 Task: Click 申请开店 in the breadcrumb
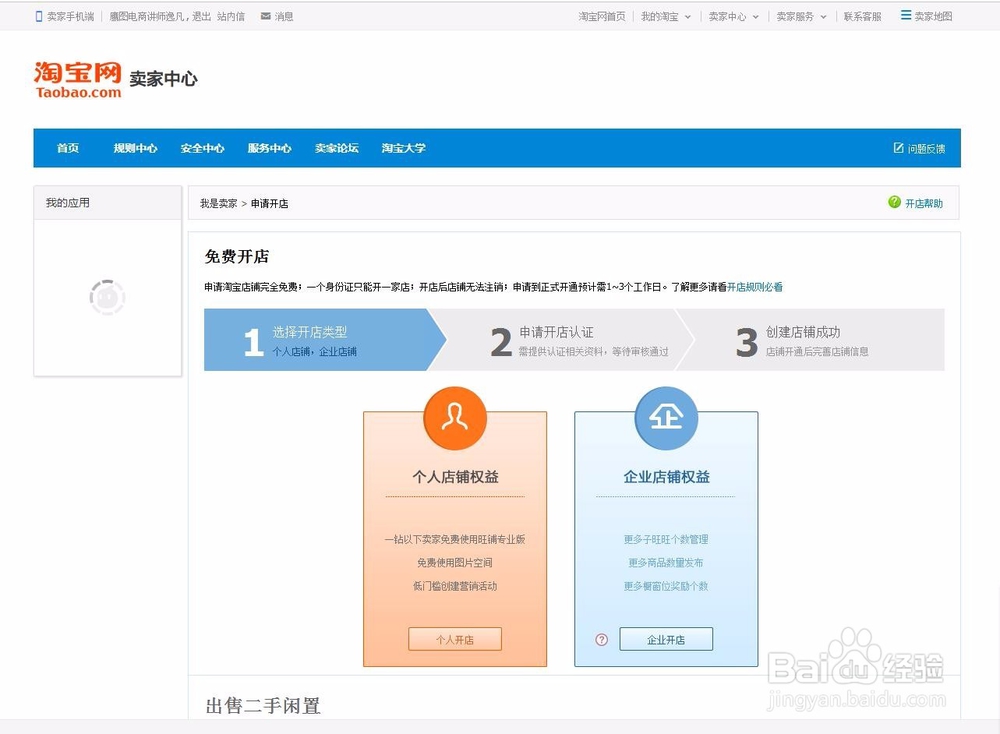269,203
